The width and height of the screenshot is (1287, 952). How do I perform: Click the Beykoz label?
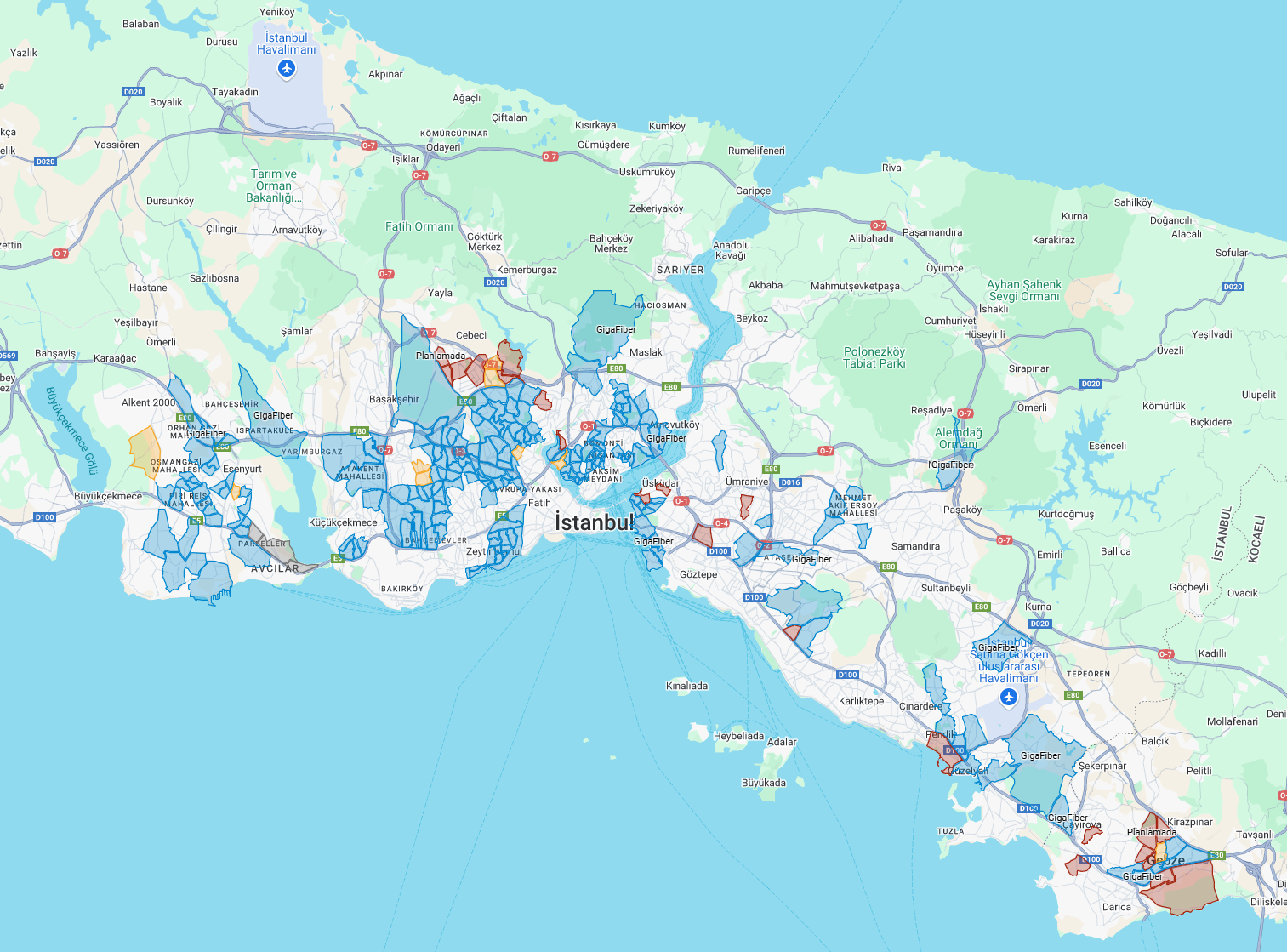752,318
